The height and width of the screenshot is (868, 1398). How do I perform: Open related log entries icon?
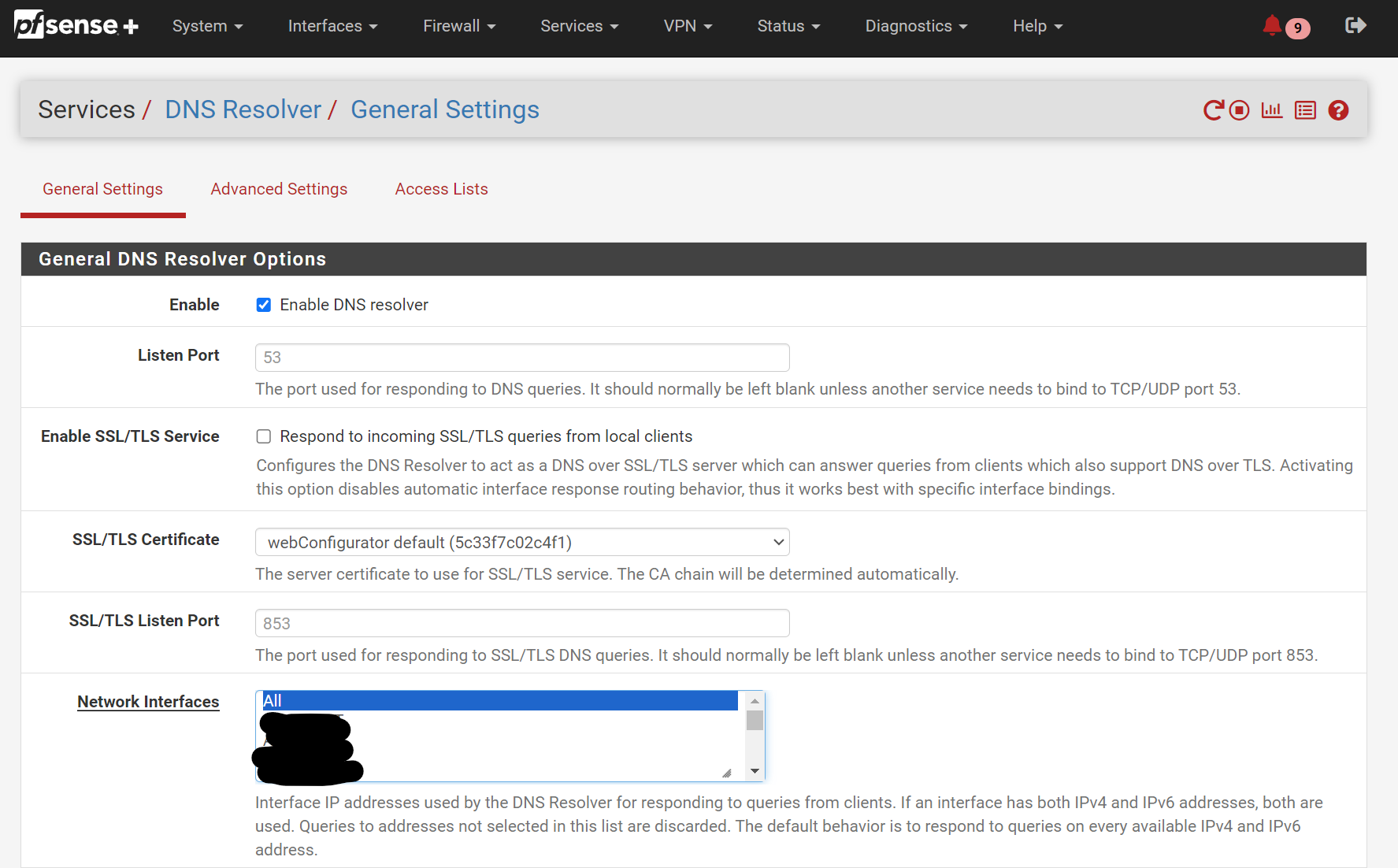[1305, 110]
